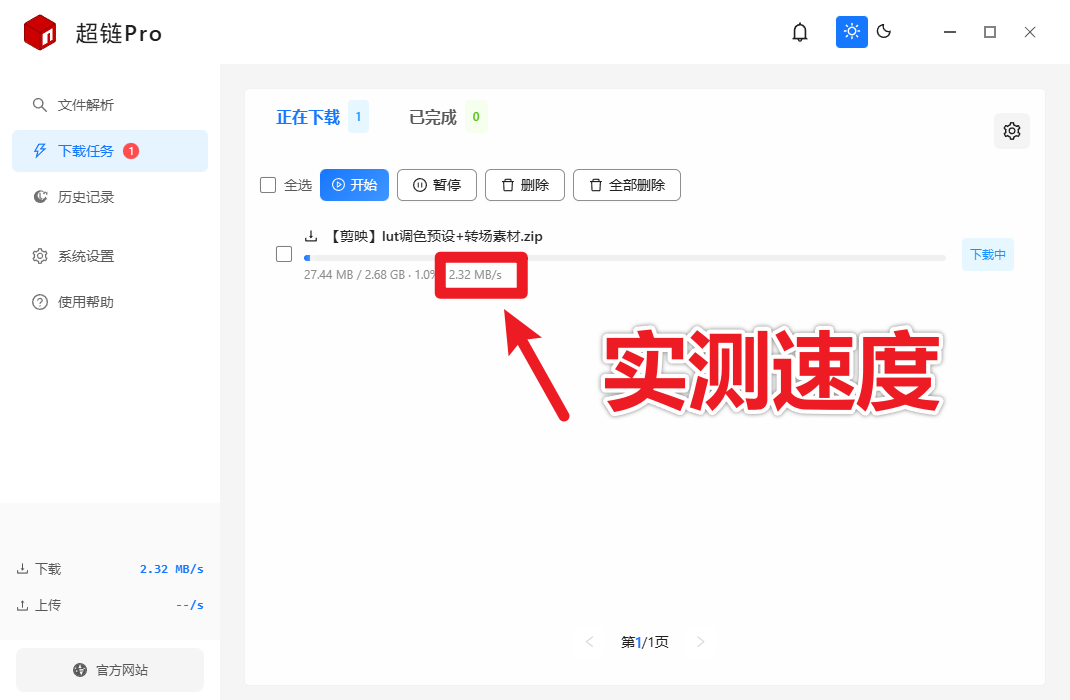Image resolution: width=1070 pixels, height=700 pixels.
Task: Select the file parsing (文件解析) magnifier icon
Action: pos(39,104)
